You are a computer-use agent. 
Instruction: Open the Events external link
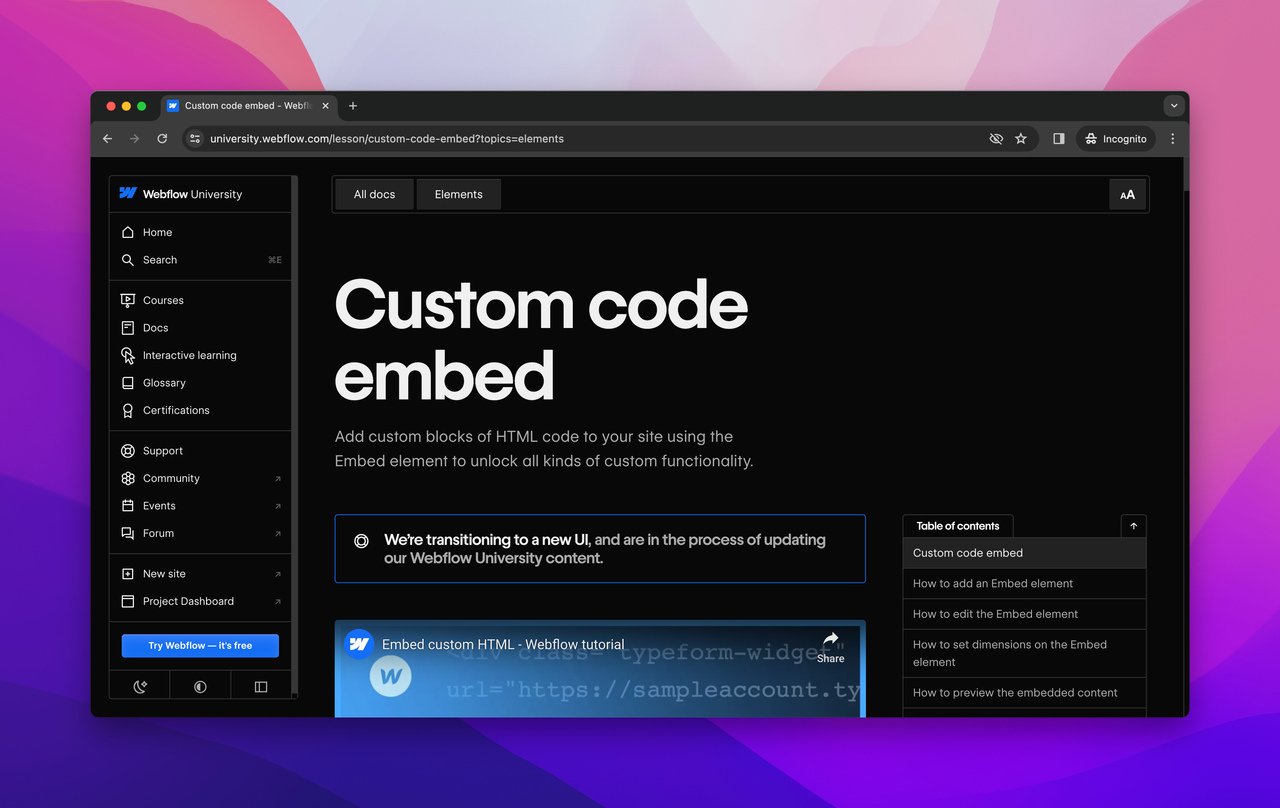[200, 506]
